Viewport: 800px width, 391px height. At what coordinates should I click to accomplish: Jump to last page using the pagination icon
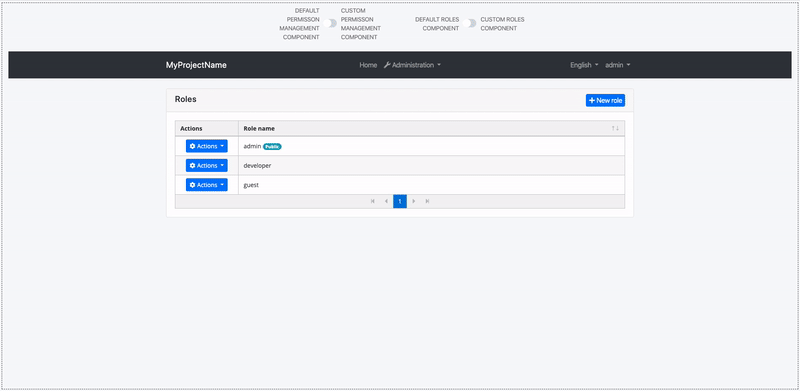click(x=428, y=201)
